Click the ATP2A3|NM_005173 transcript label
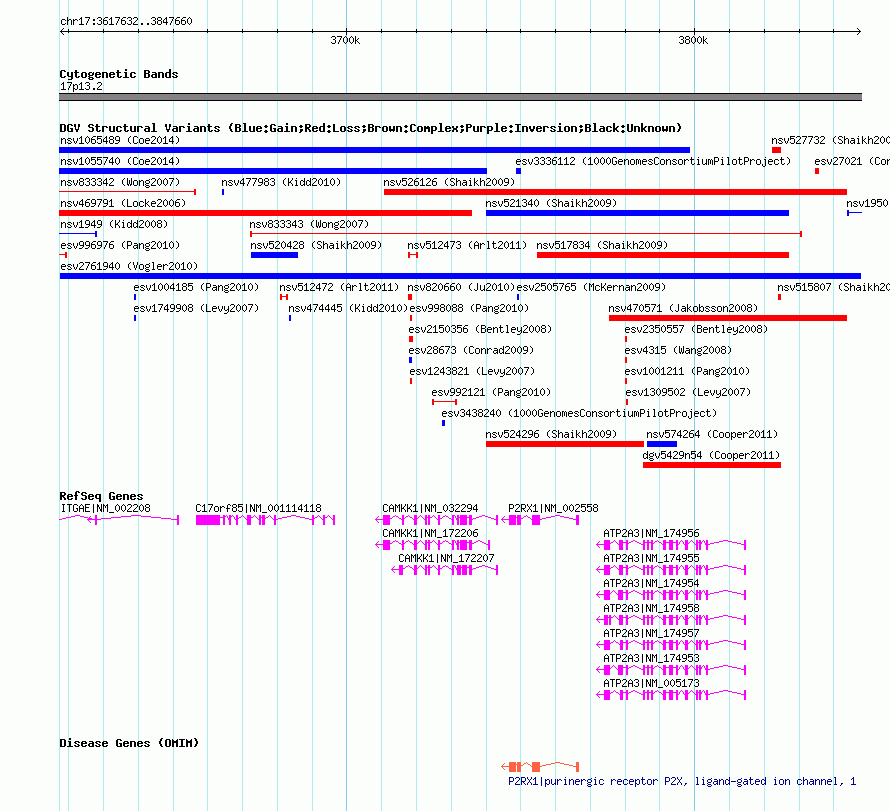Image resolution: width=890 pixels, height=811 pixels. click(651, 683)
